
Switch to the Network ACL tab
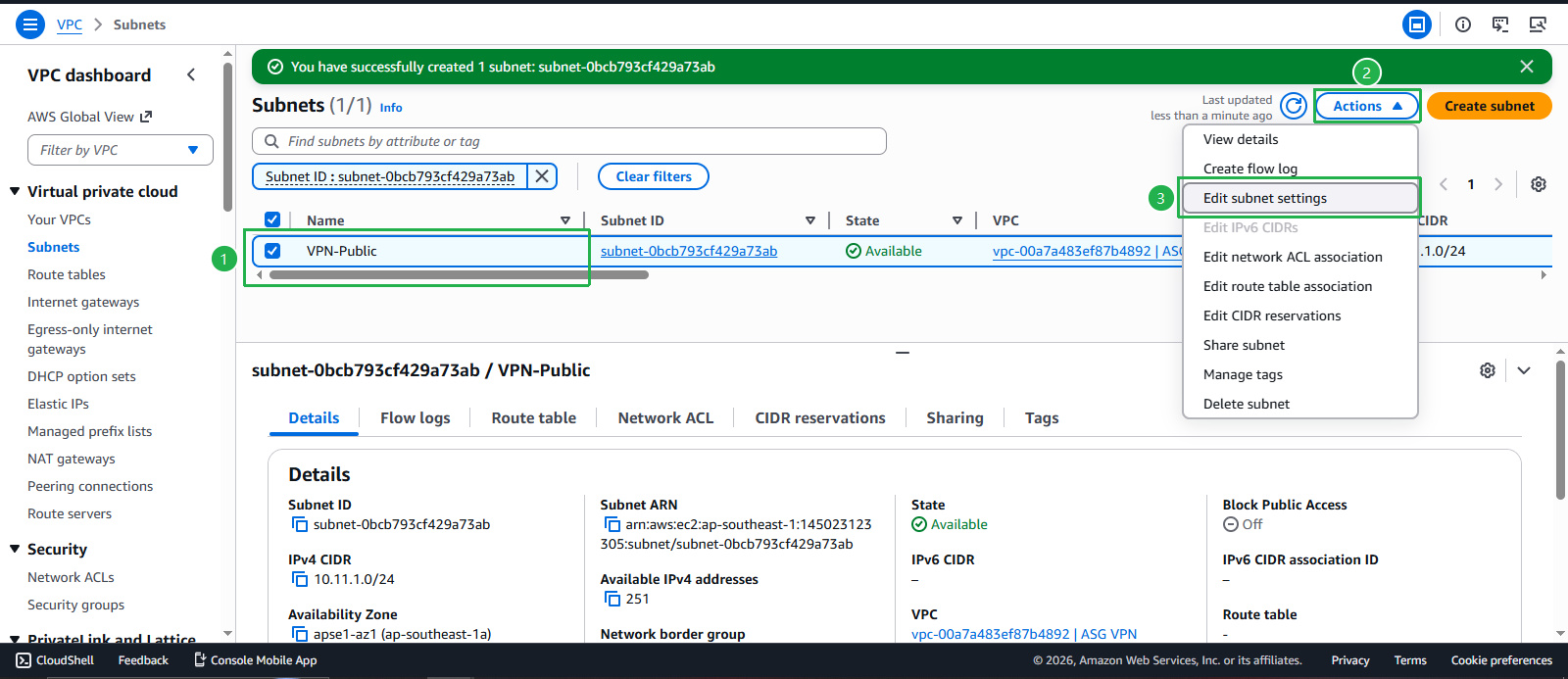click(665, 418)
